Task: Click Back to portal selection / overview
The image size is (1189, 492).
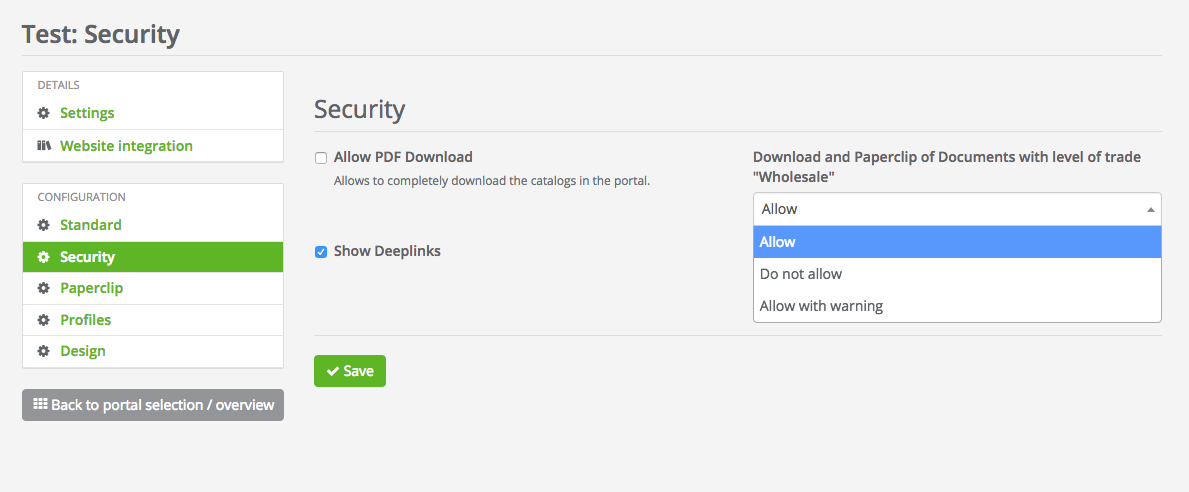Action: [162, 405]
